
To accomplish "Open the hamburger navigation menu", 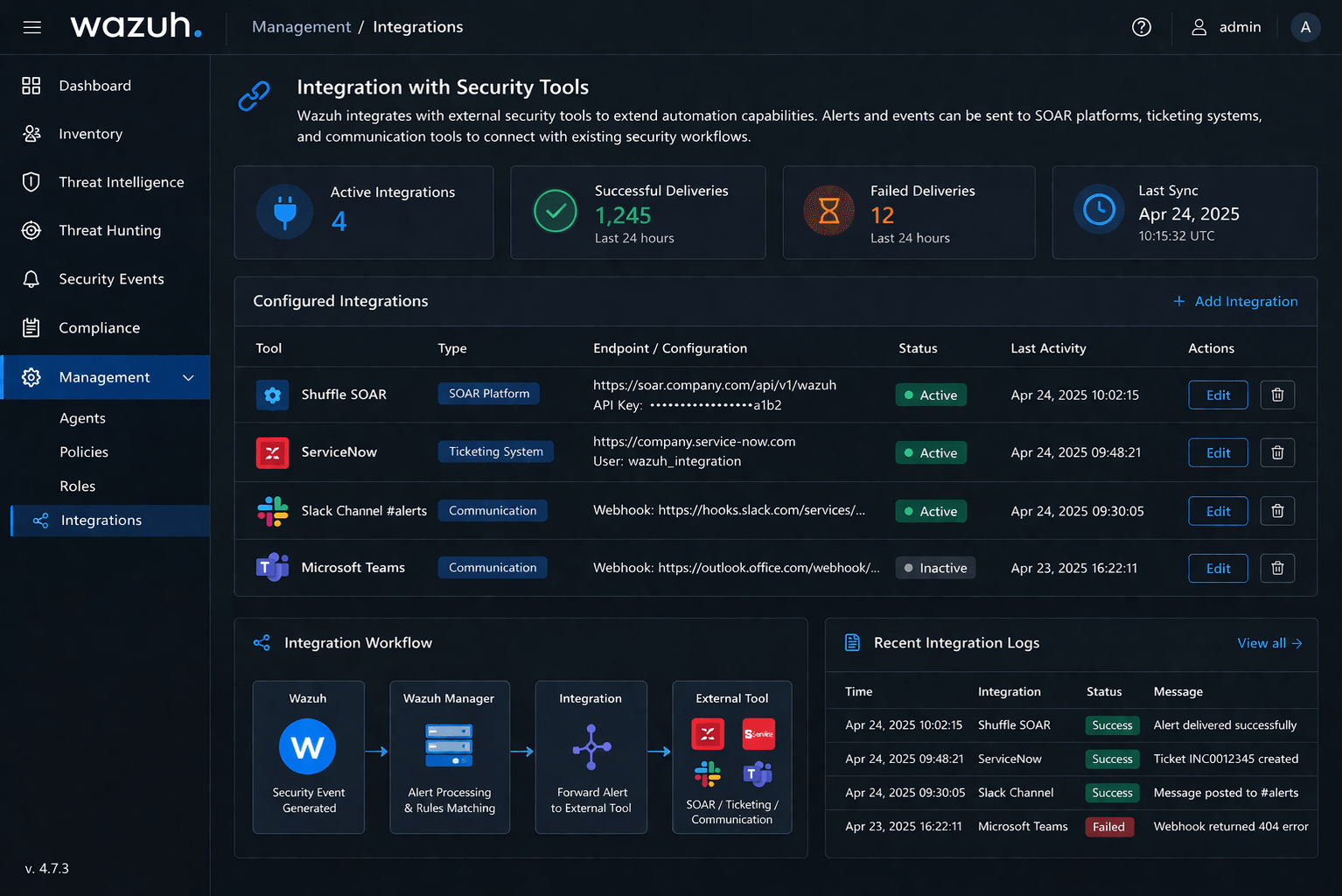I will (x=32, y=27).
